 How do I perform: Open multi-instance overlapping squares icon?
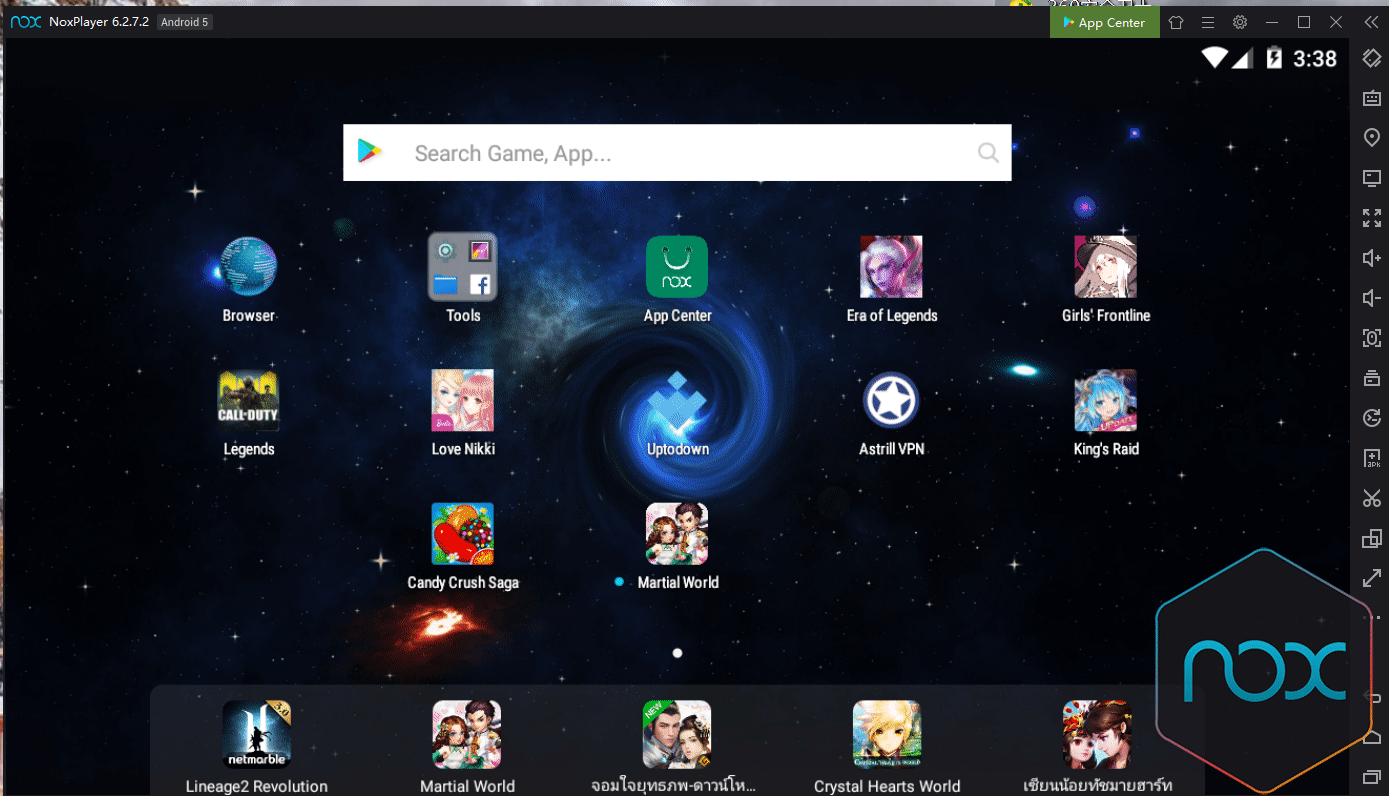(x=1372, y=538)
